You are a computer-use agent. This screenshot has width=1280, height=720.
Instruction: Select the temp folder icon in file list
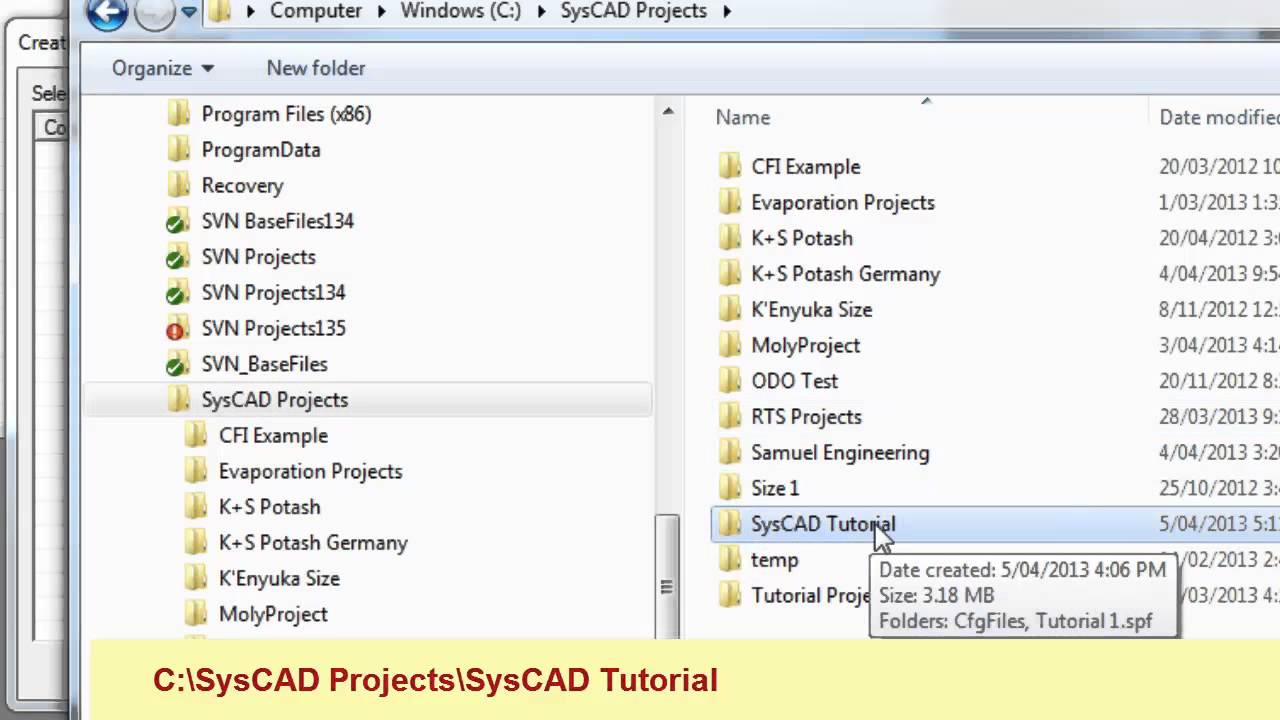coord(730,560)
